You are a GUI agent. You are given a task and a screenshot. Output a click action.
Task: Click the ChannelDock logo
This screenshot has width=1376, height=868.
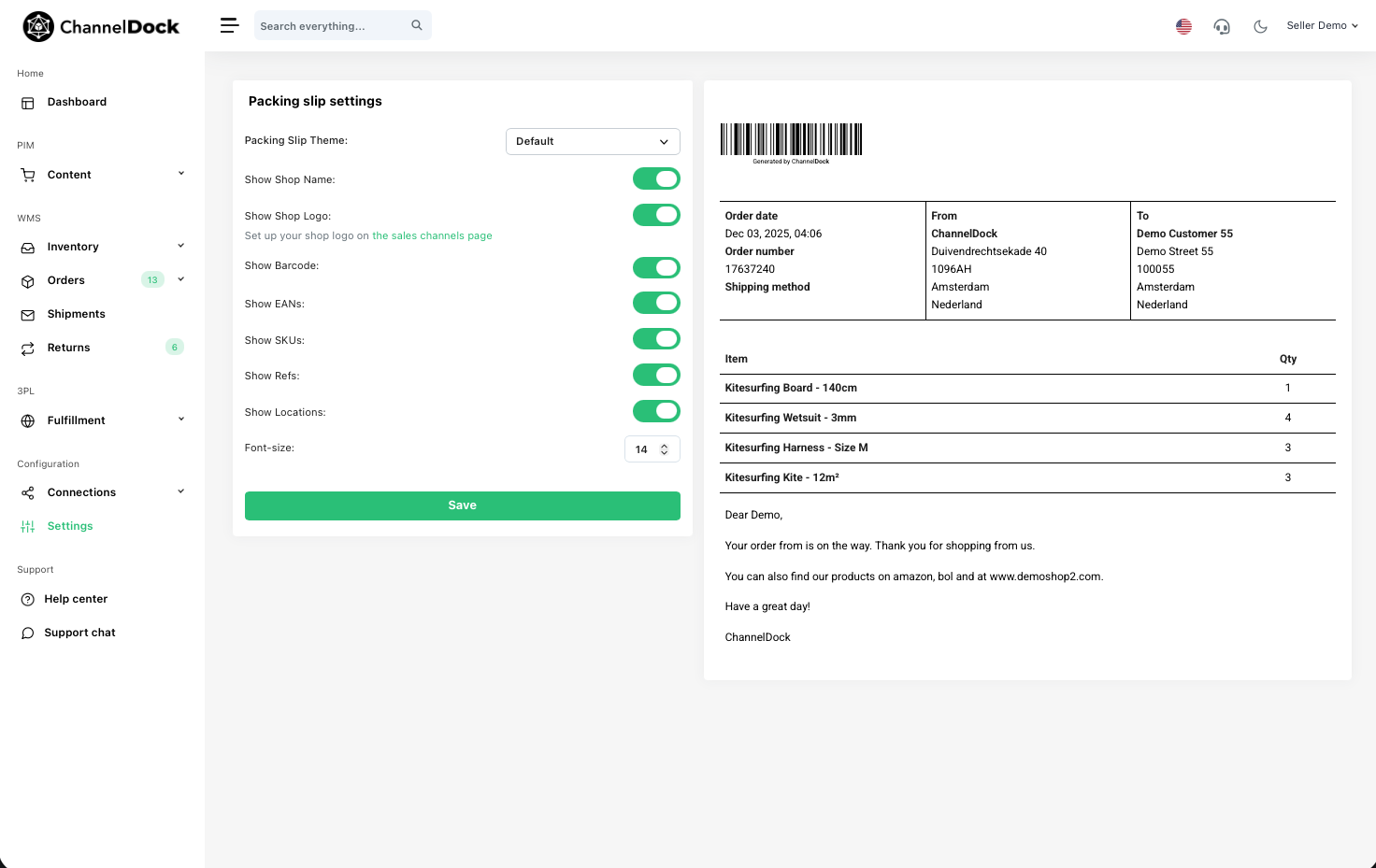(x=101, y=26)
